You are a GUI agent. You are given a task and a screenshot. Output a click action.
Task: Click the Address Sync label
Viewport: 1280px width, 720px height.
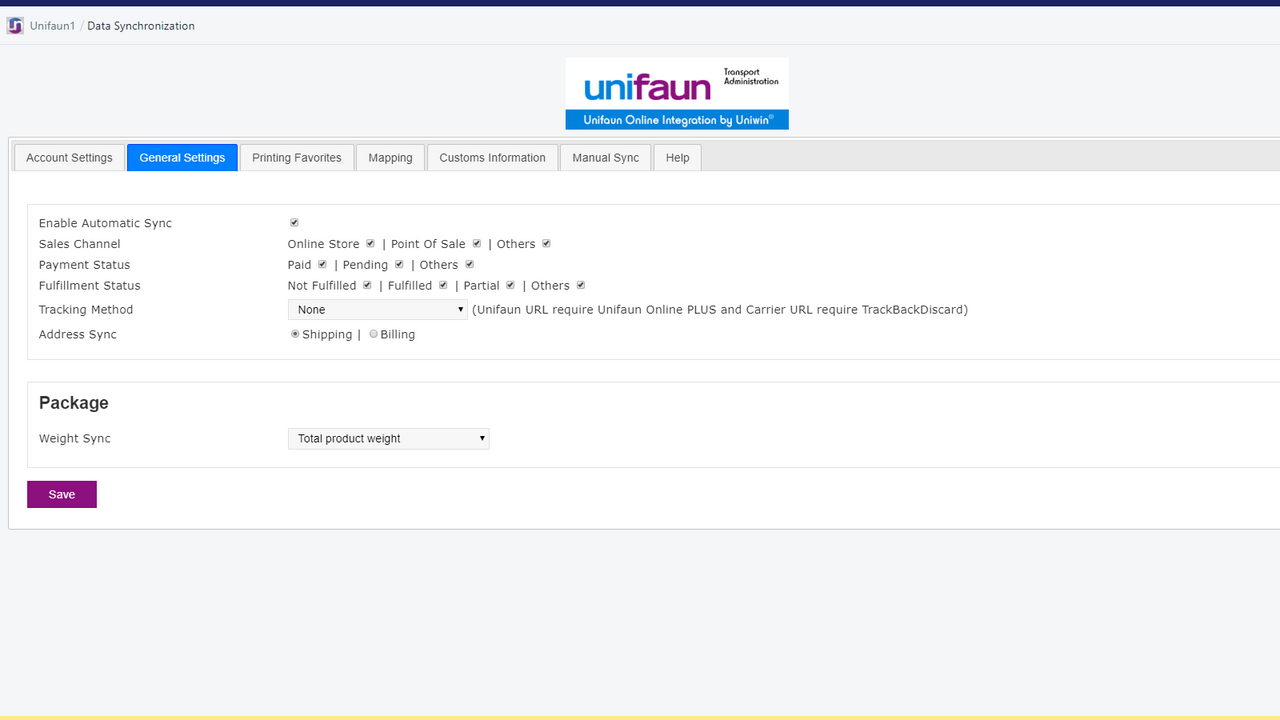click(78, 335)
